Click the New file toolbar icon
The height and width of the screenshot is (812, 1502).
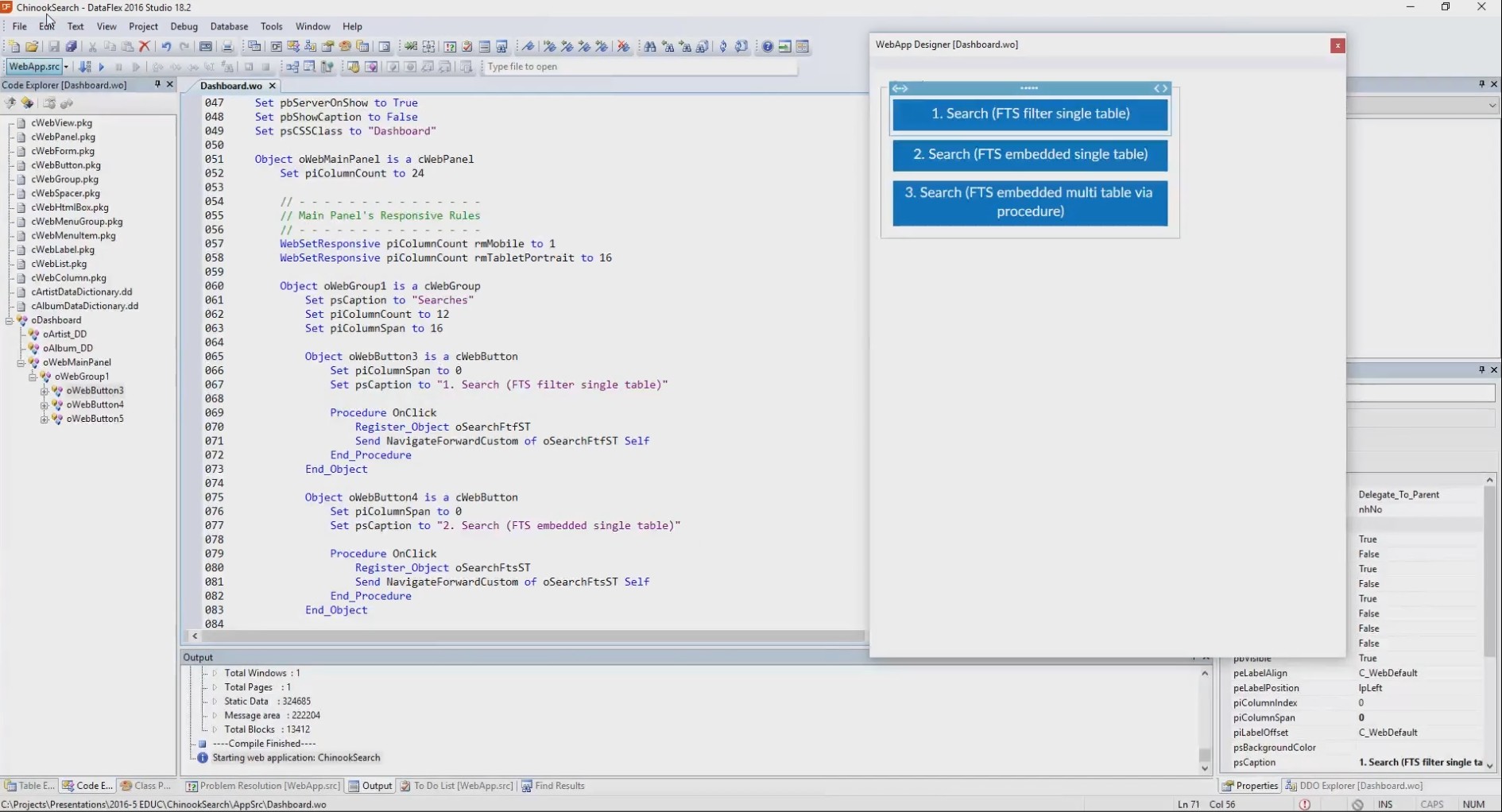(14, 47)
